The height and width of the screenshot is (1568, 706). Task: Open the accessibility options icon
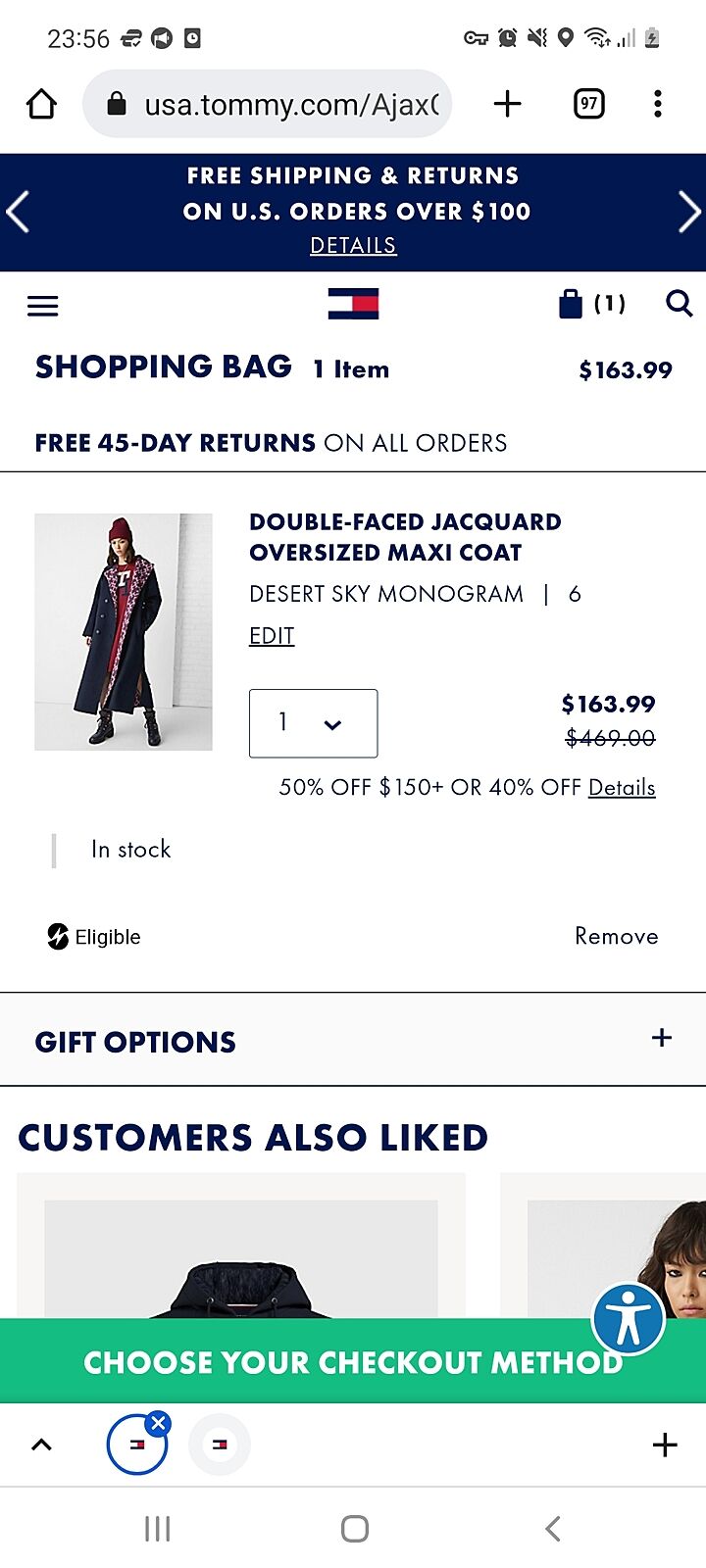point(629,1319)
